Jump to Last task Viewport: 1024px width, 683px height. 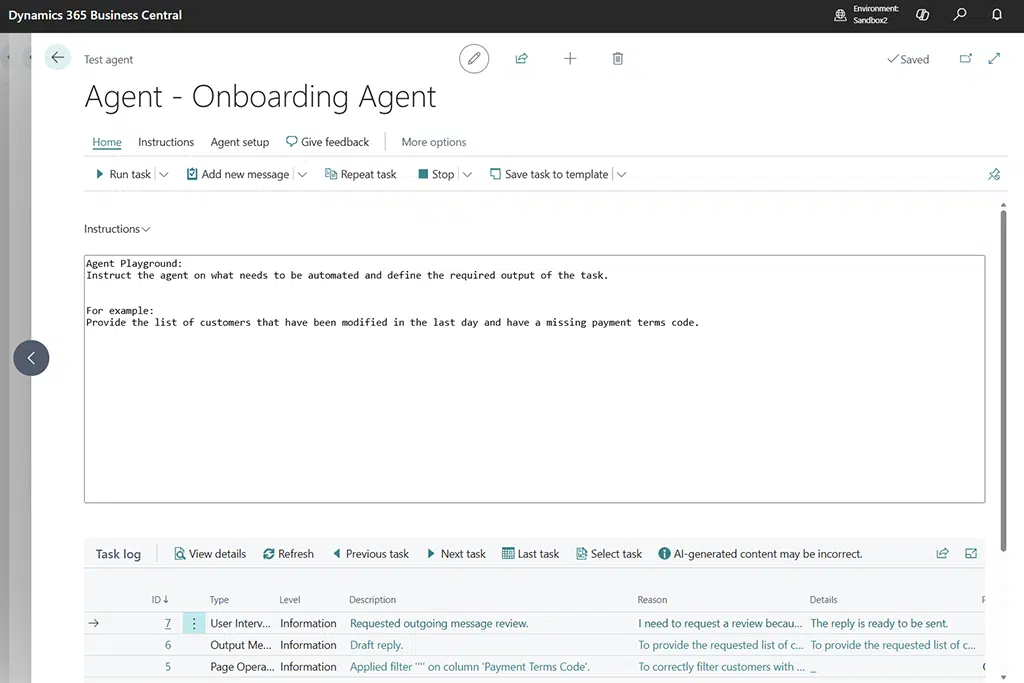(x=530, y=554)
